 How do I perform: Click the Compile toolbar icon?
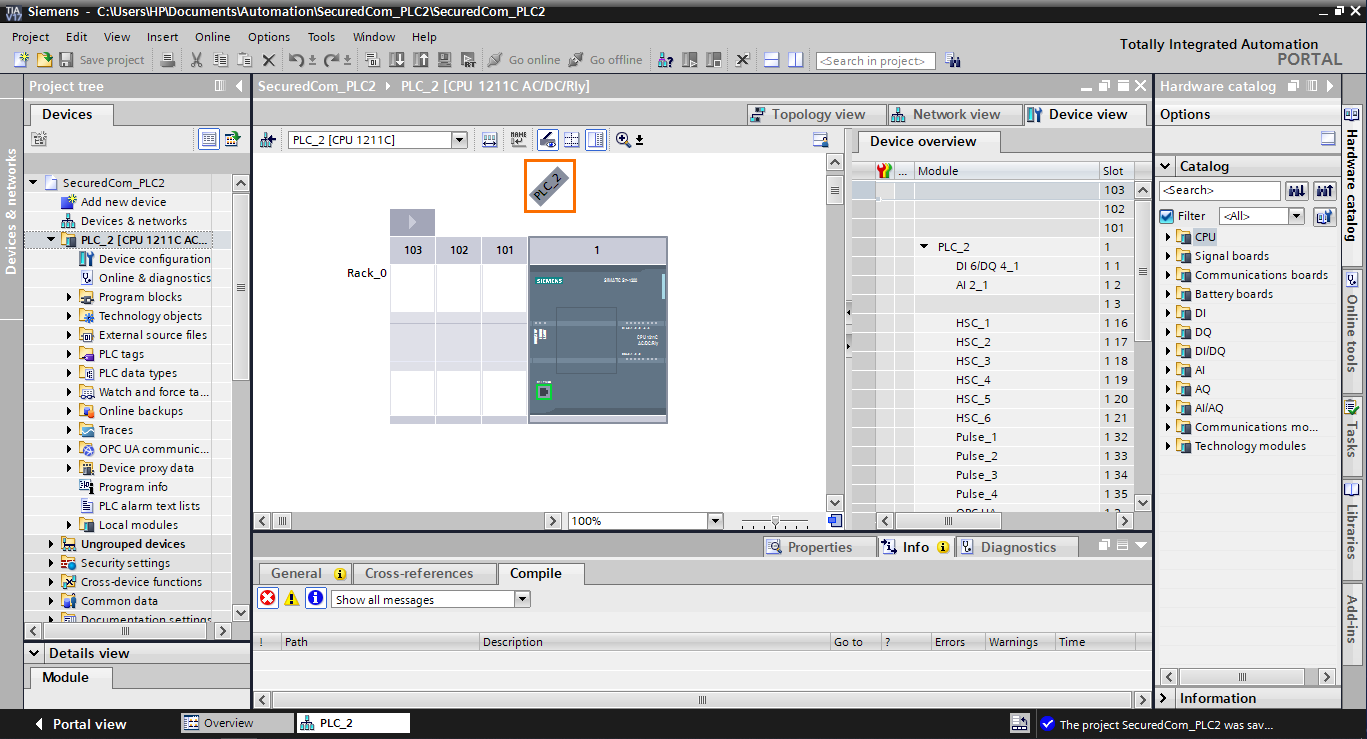click(373, 60)
